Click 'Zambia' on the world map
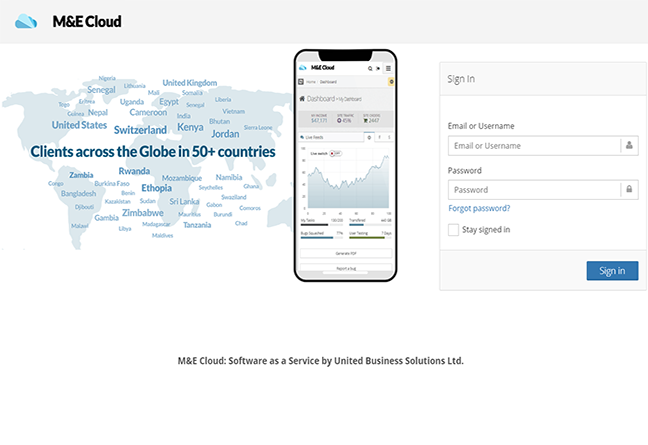The image size is (648, 445). (81, 175)
